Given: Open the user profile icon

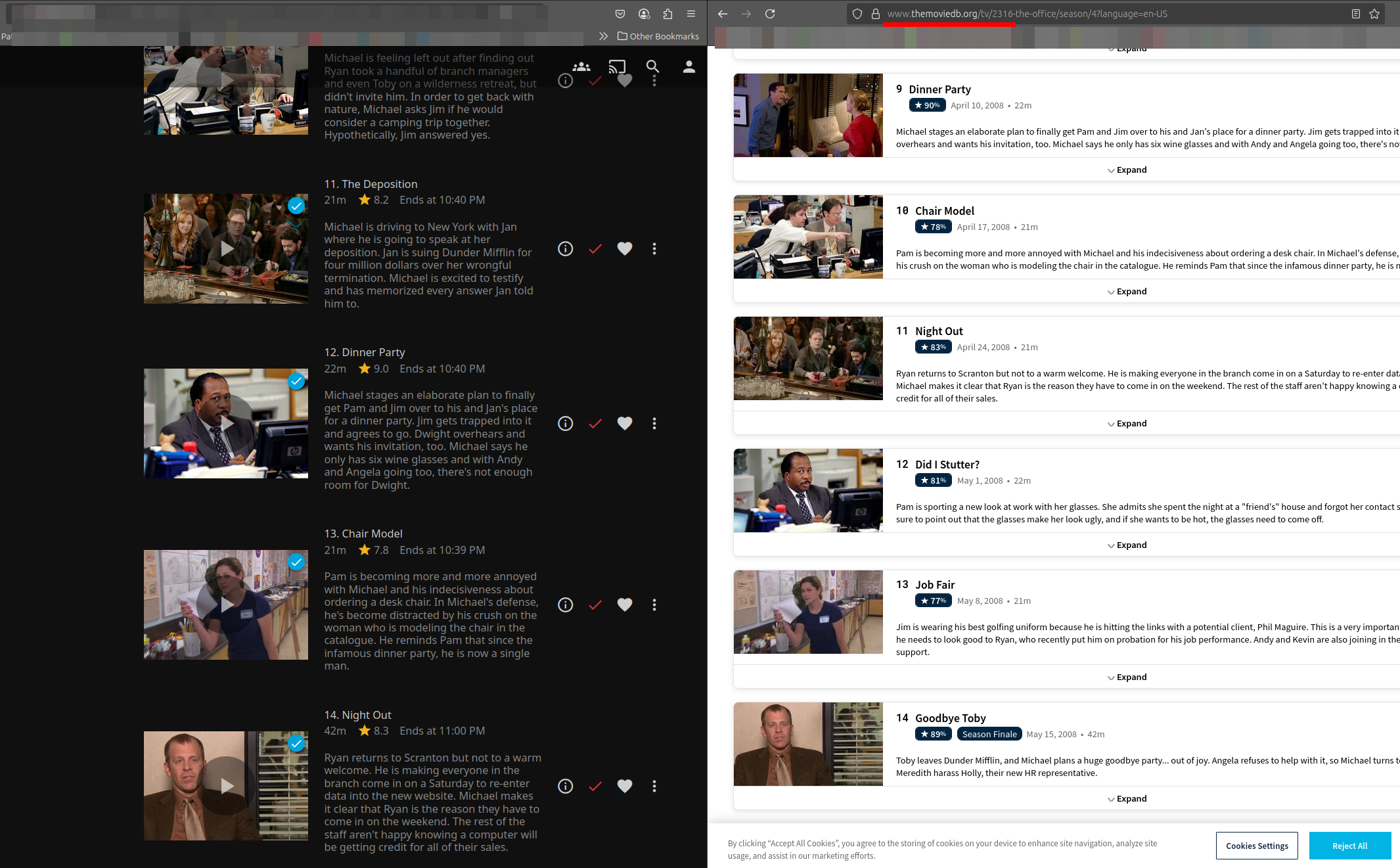Looking at the screenshot, I should (689, 66).
